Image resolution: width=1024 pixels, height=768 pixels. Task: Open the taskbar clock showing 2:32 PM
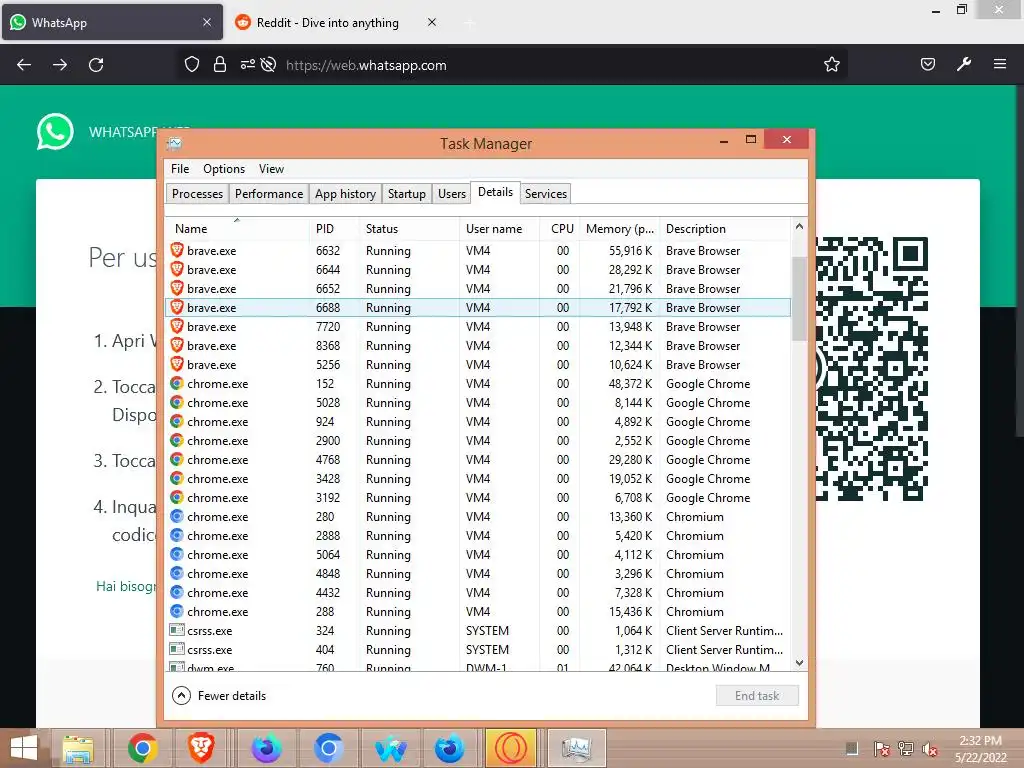point(980,749)
